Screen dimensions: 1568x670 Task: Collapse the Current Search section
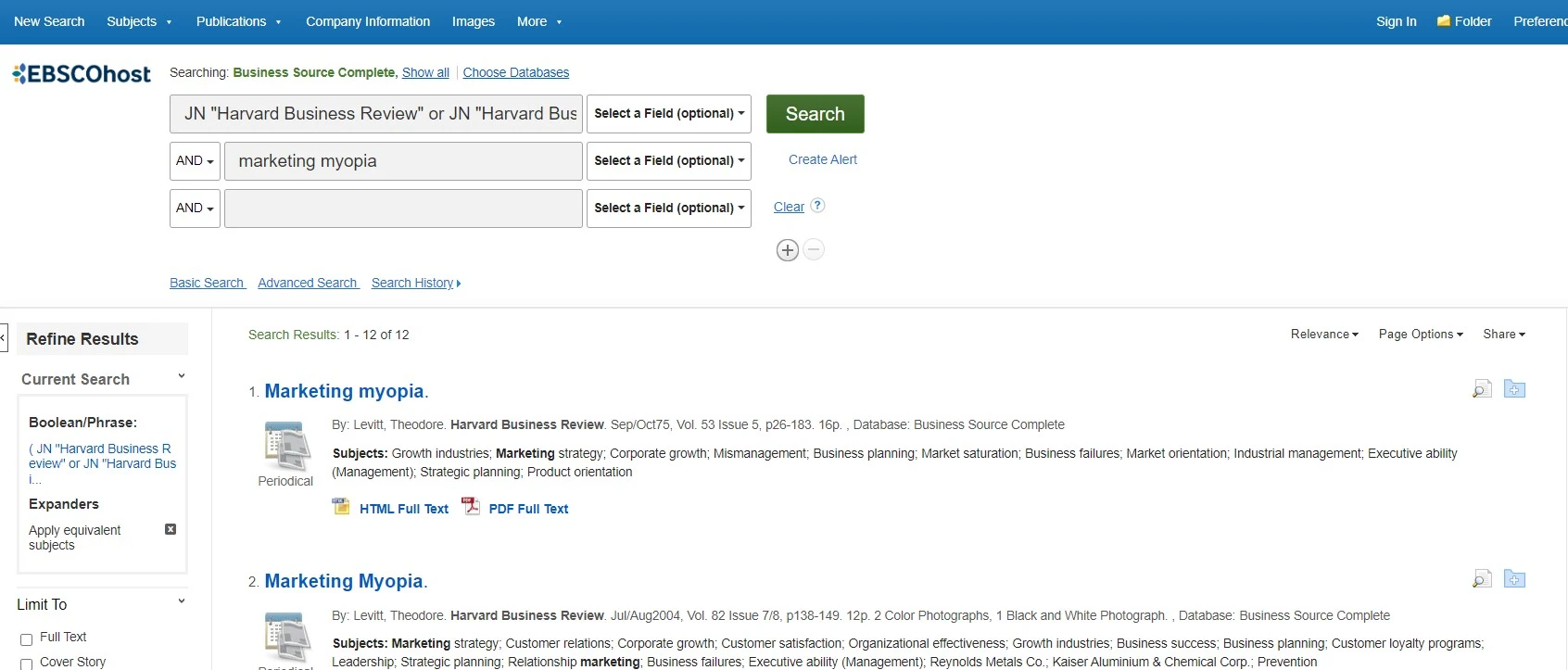tap(182, 376)
